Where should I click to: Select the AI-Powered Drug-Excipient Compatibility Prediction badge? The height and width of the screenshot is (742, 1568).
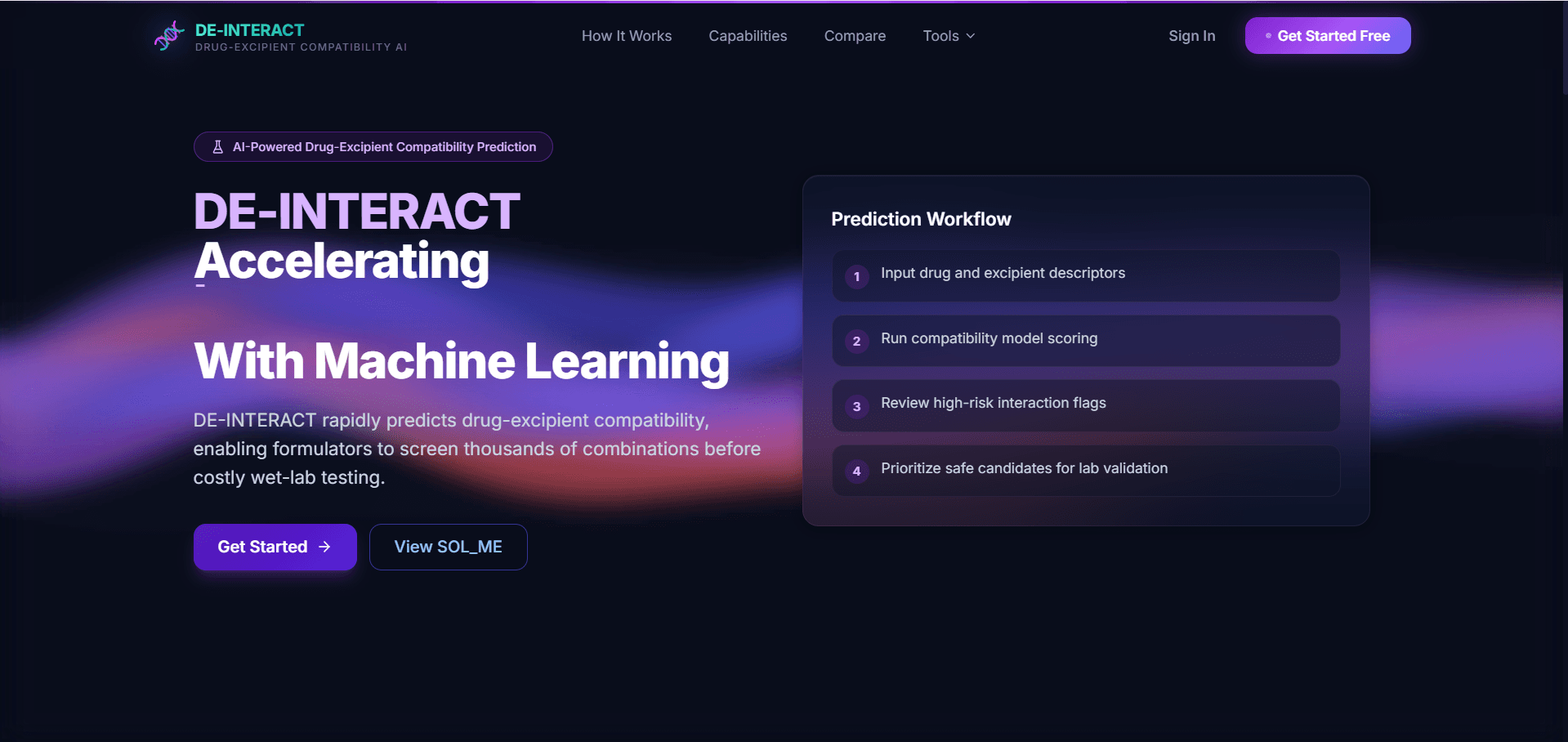coord(373,147)
